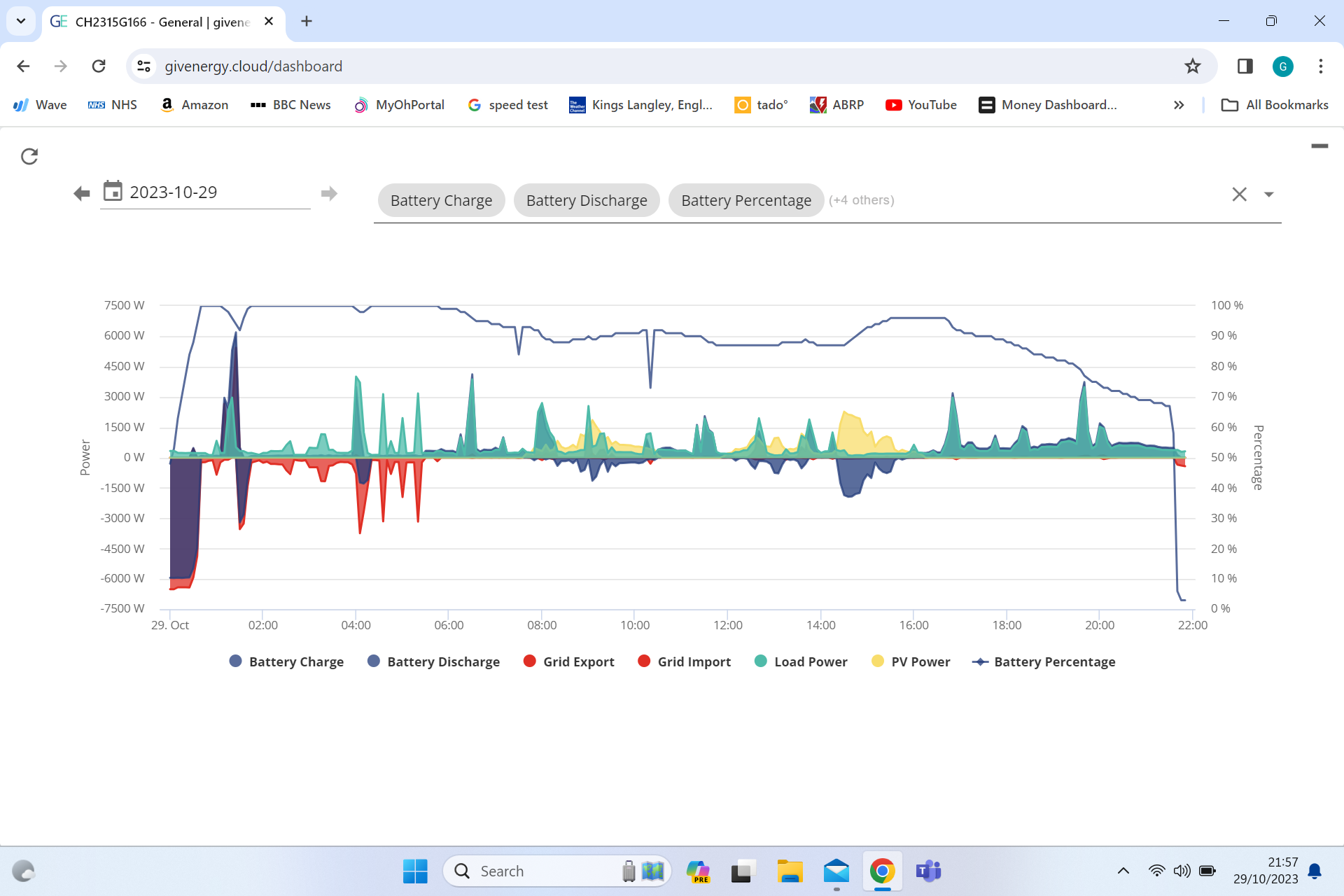1344x896 pixels.
Task: Open the calendar date picker icon
Action: click(x=113, y=191)
